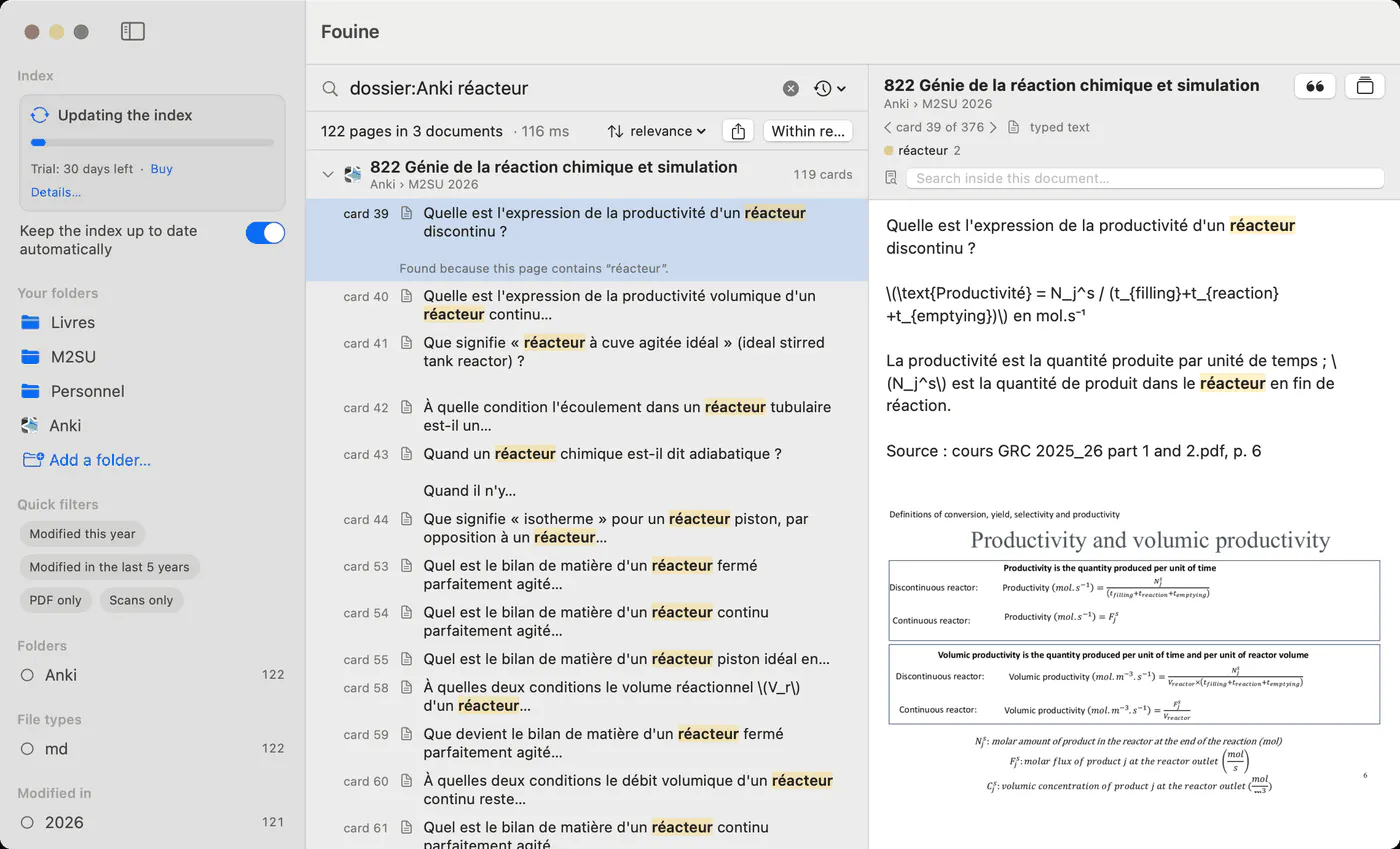
Task: Select the Anki folder filter radio
Action: tap(27, 675)
